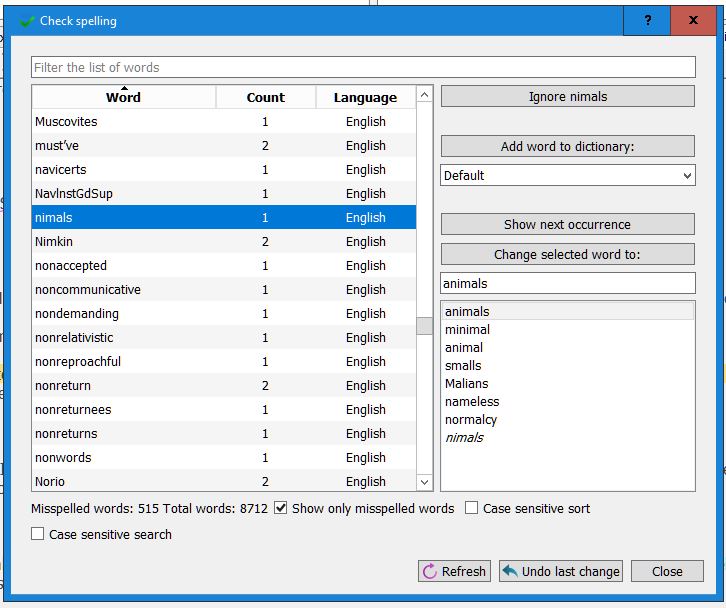Select the word 'nonwords' row

[224, 458]
